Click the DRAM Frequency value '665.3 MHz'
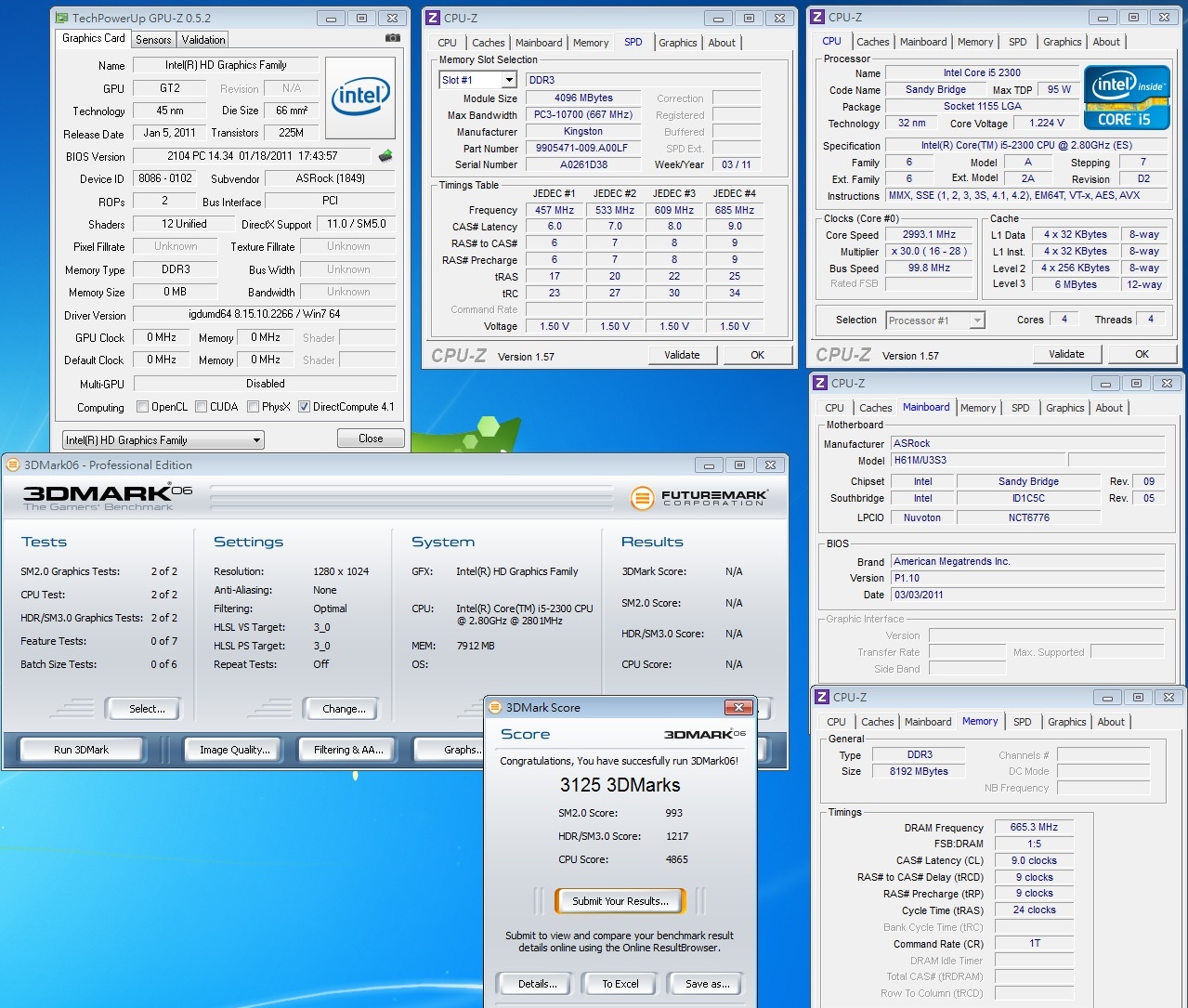 coord(1034,827)
